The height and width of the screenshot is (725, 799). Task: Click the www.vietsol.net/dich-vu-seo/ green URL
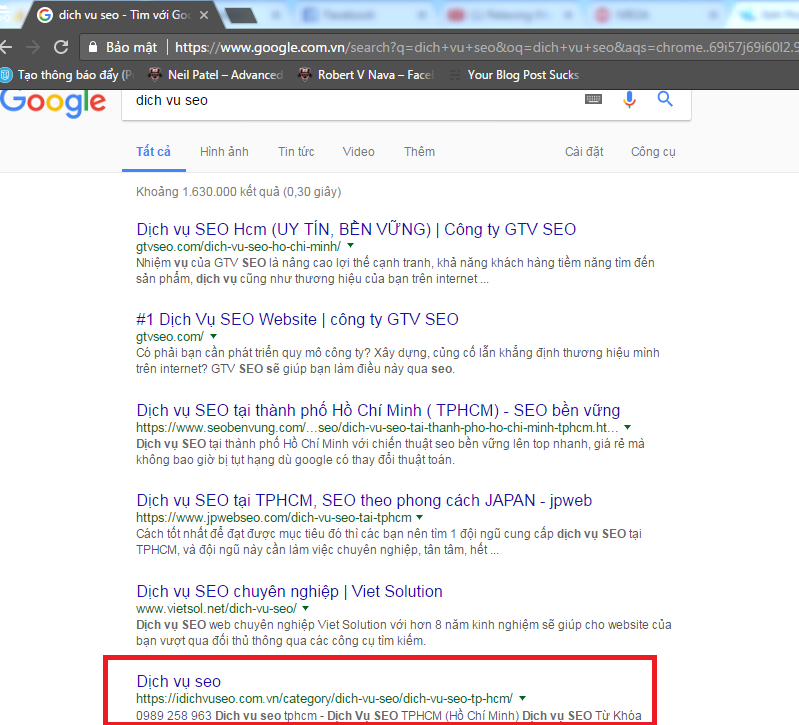[x=216, y=608]
